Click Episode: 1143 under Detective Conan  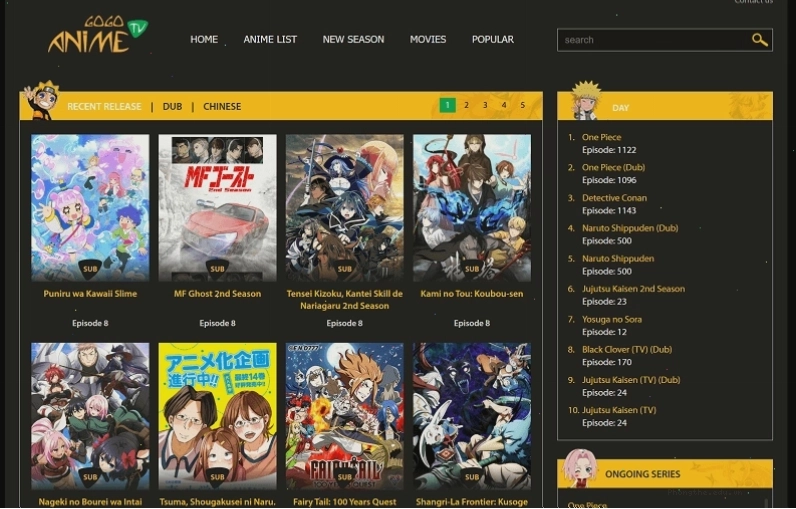[609, 211]
